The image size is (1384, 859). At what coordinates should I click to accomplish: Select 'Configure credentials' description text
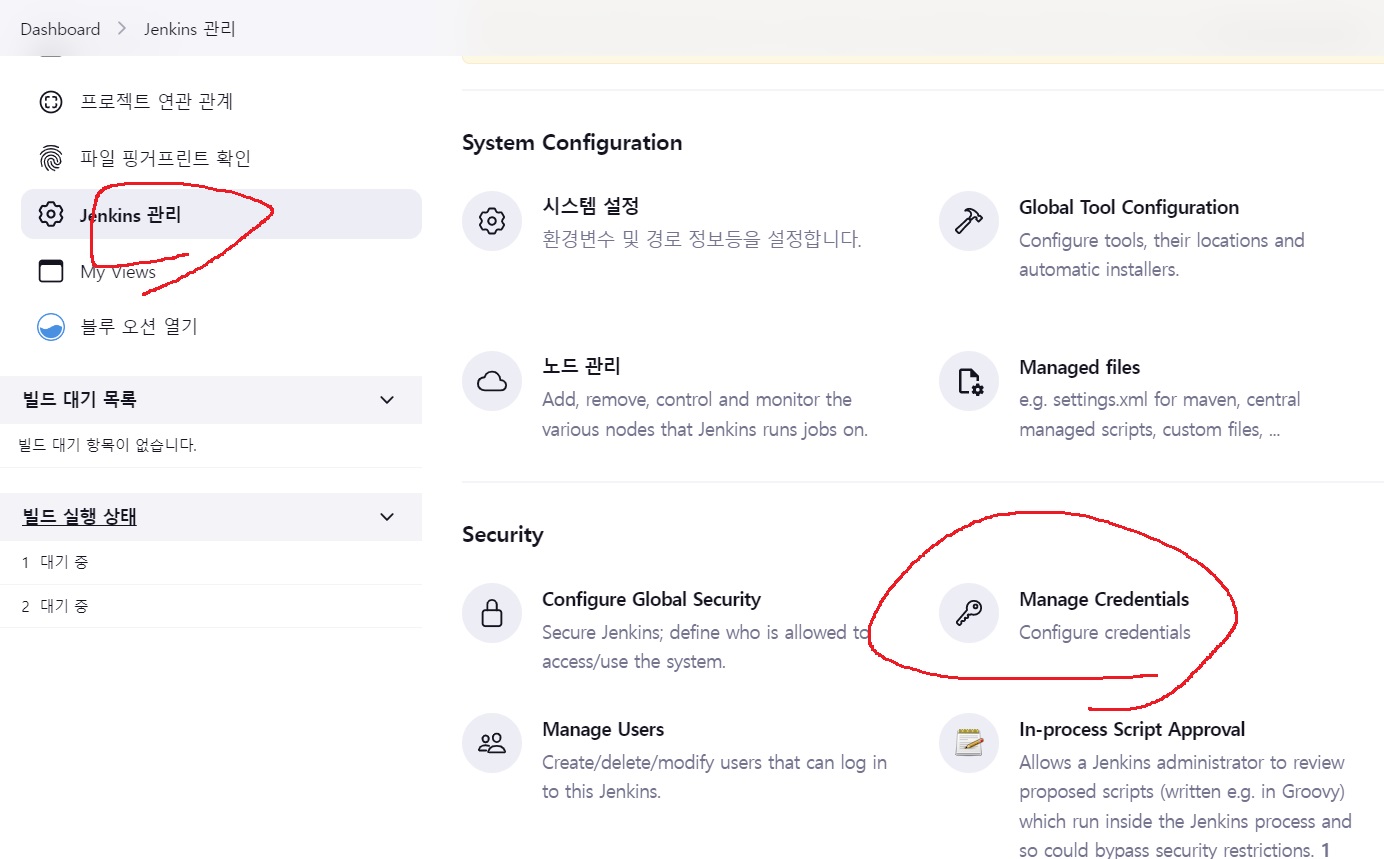click(x=1105, y=632)
